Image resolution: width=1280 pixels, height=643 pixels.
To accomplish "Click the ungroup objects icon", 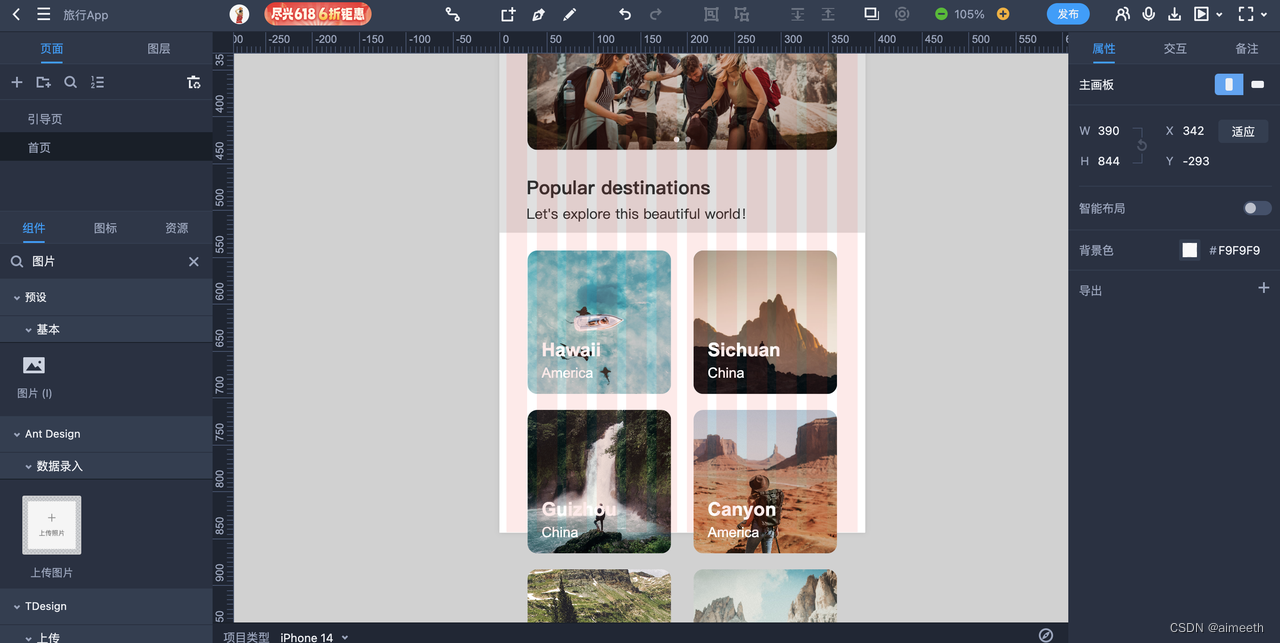I will click(x=741, y=14).
